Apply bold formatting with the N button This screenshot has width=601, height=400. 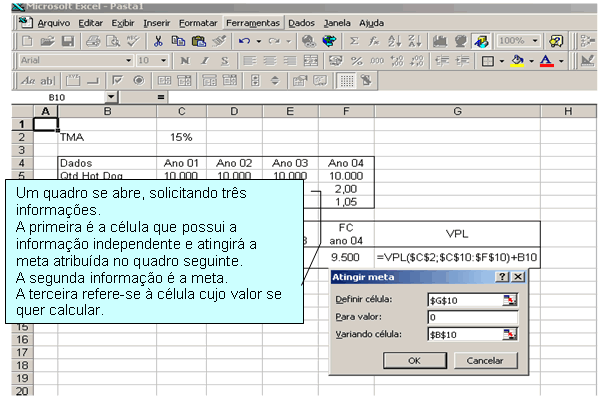pyautogui.click(x=185, y=61)
